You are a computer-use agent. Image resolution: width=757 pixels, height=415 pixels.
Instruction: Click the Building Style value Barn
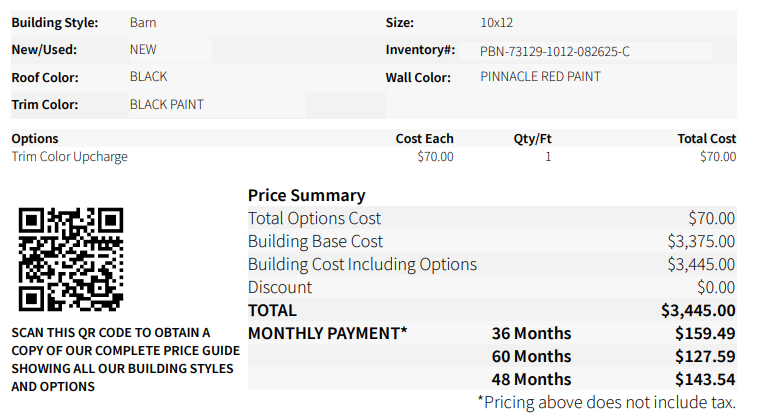pos(143,22)
